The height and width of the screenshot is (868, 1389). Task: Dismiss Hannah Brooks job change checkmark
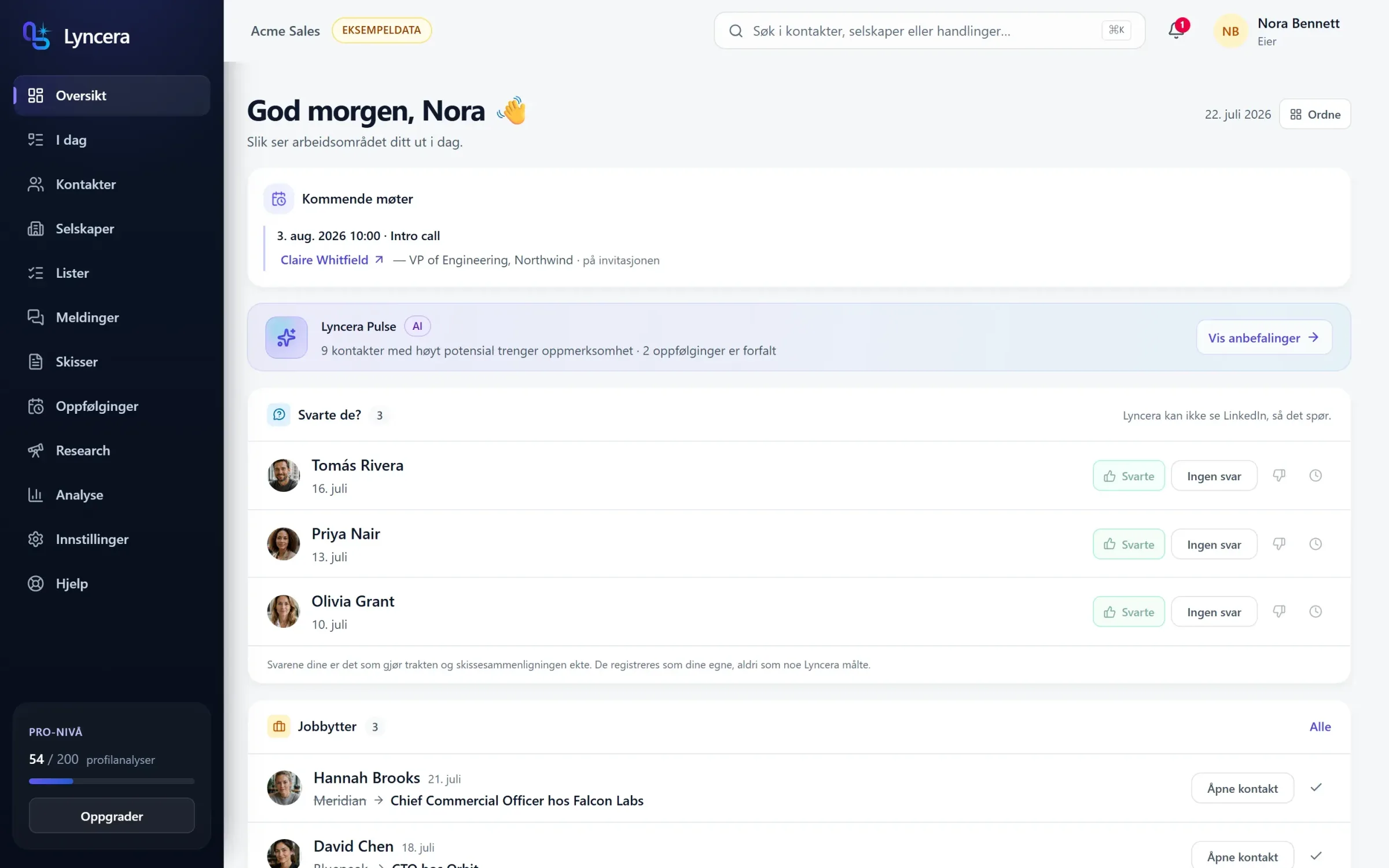click(1316, 788)
